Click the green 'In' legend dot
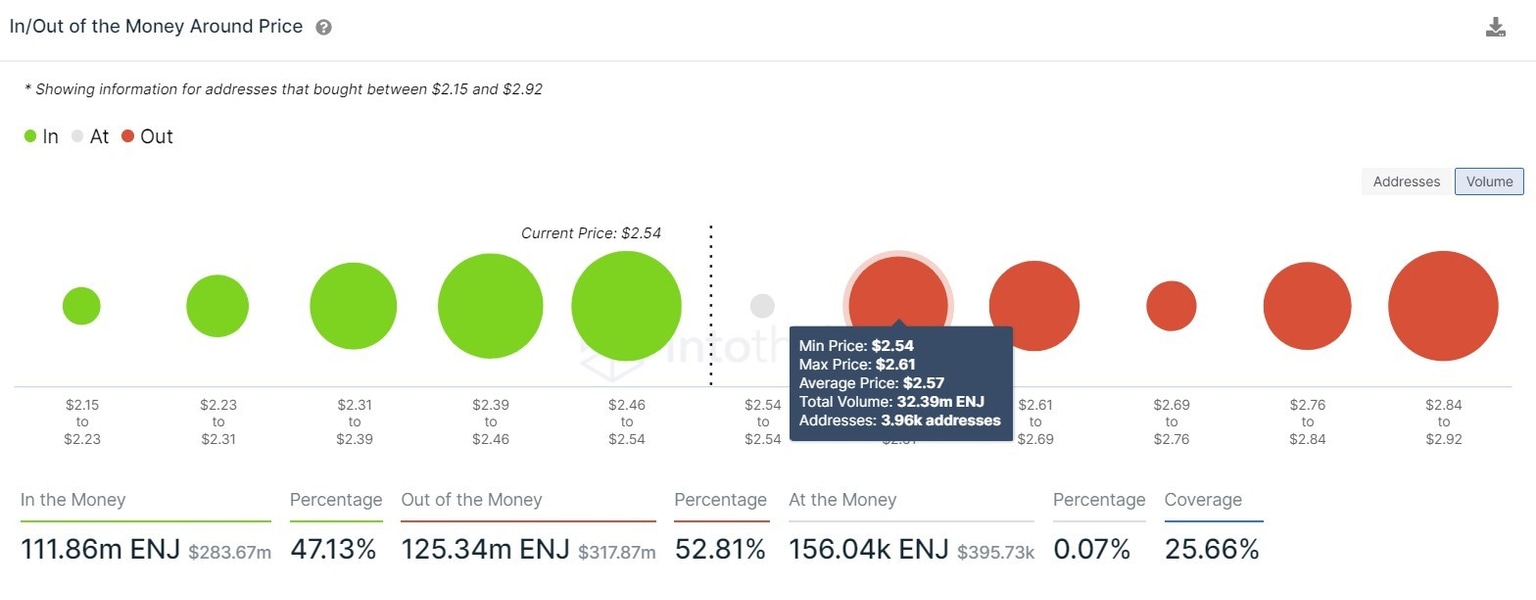1536x600 pixels. [29, 135]
